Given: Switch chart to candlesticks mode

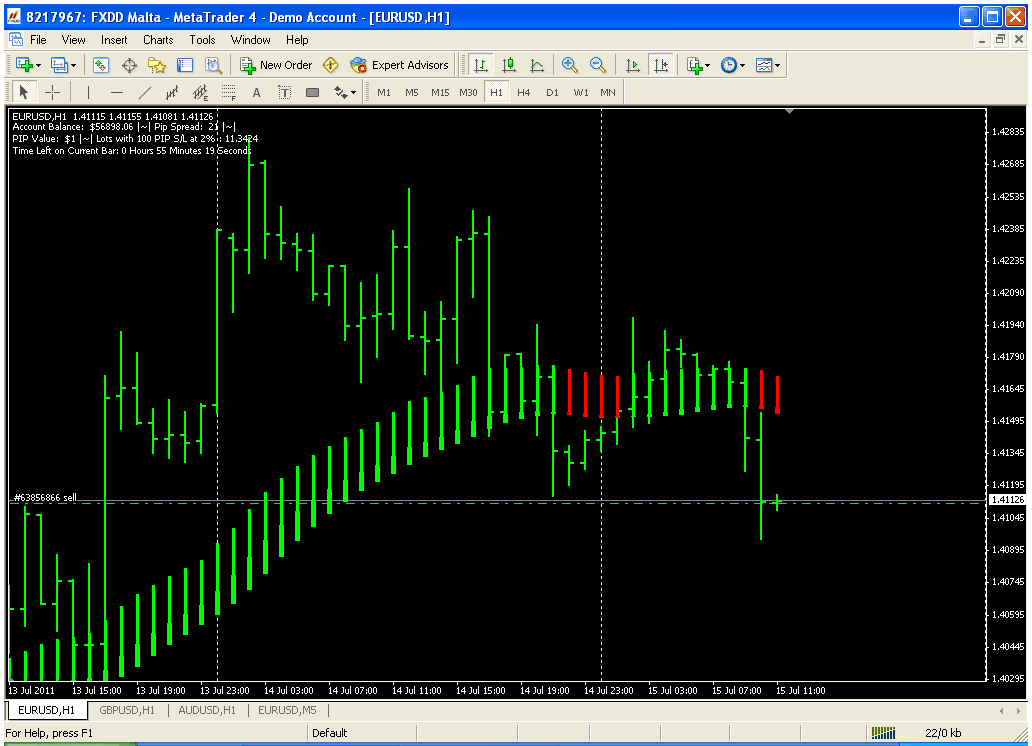Looking at the screenshot, I should coord(509,65).
